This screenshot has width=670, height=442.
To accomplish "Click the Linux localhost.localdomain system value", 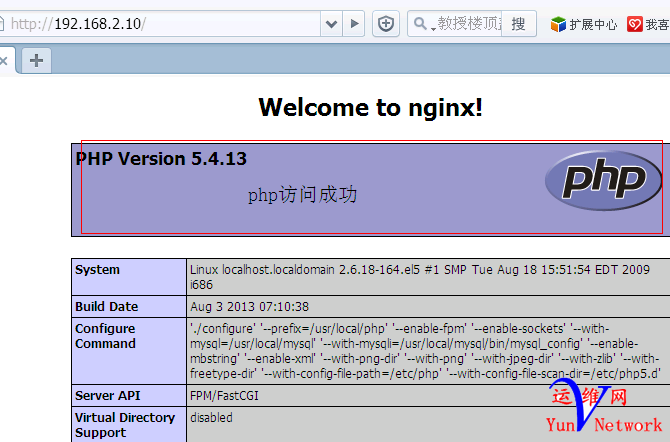I will point(420,277).
